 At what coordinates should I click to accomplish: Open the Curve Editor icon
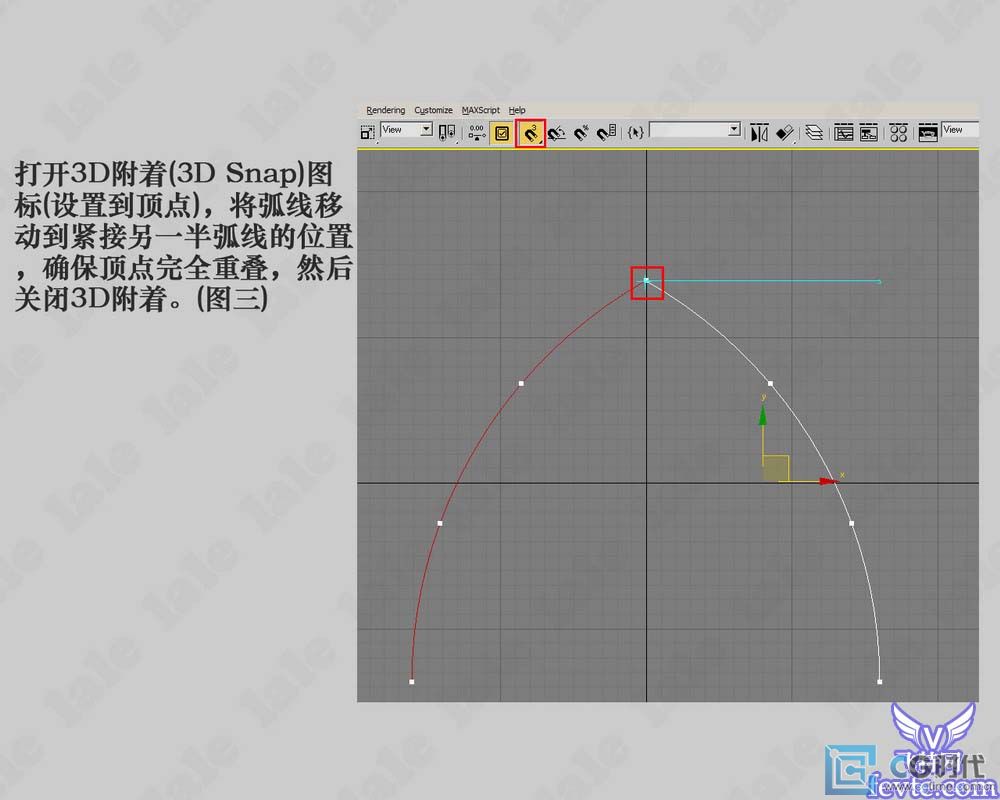(x=843, y=133)
